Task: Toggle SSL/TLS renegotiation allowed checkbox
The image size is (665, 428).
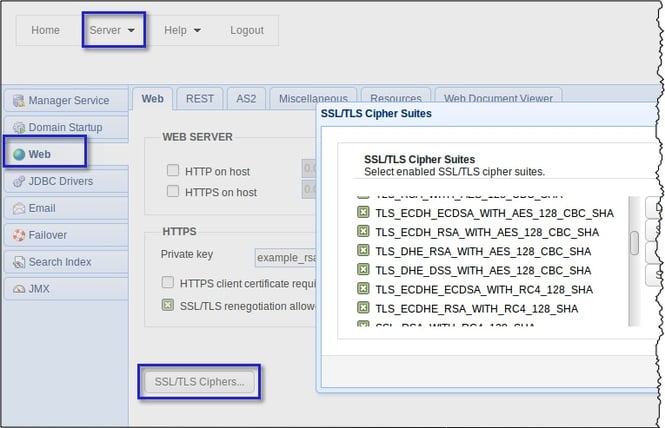Action: (x=169, y=304)
